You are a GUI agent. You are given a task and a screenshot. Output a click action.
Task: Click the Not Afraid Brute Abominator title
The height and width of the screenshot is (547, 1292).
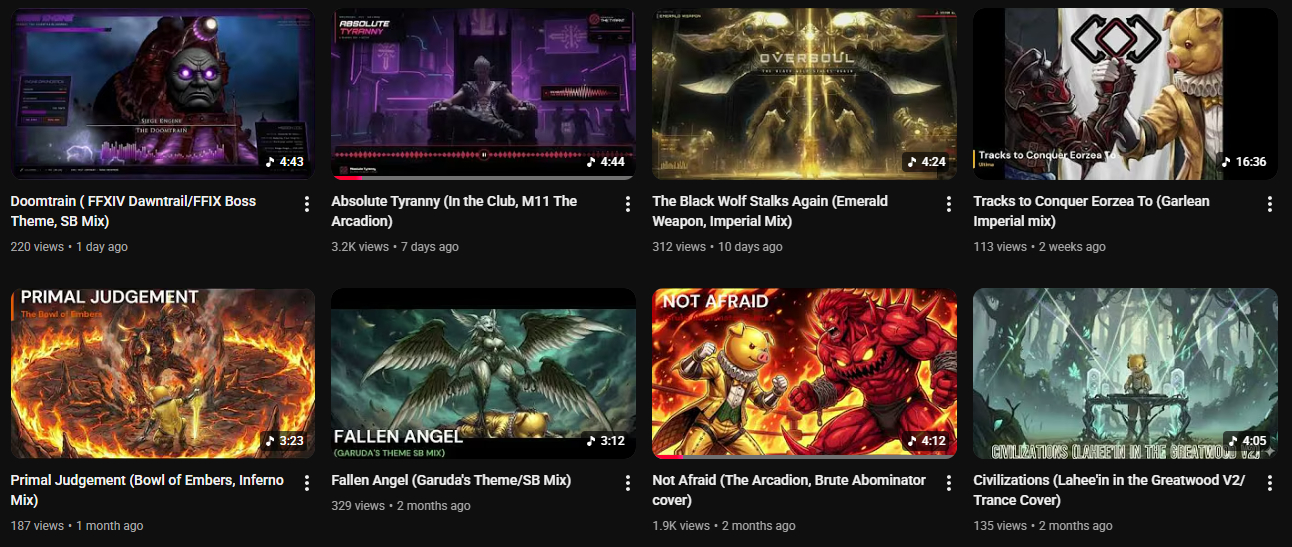(x=789, y=490)
